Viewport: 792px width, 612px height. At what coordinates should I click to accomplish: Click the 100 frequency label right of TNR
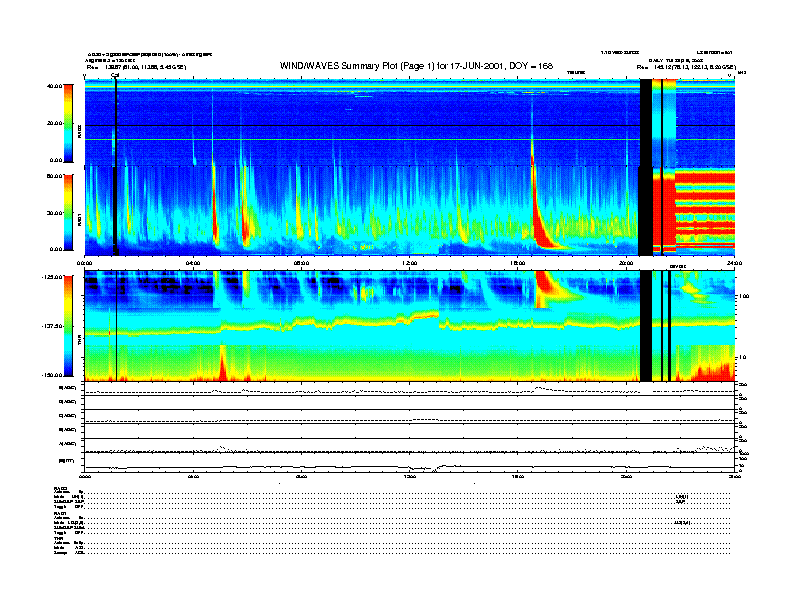[x=744, y=296]
